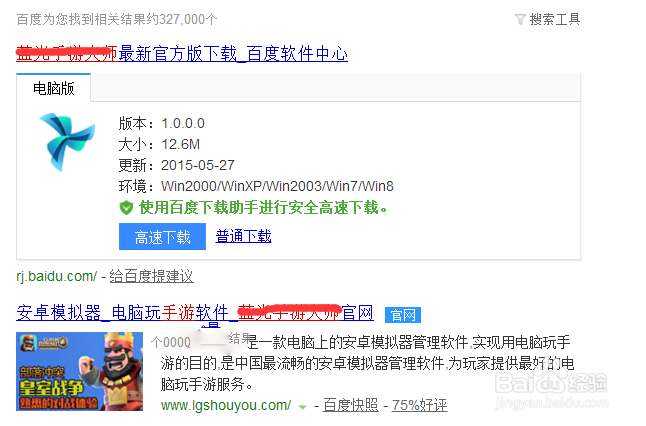Image resolution: width=646 pixels, height=426 pixels.
Task: Open the 皇室战争 game thumbnail image
Action: pos(80,371)
